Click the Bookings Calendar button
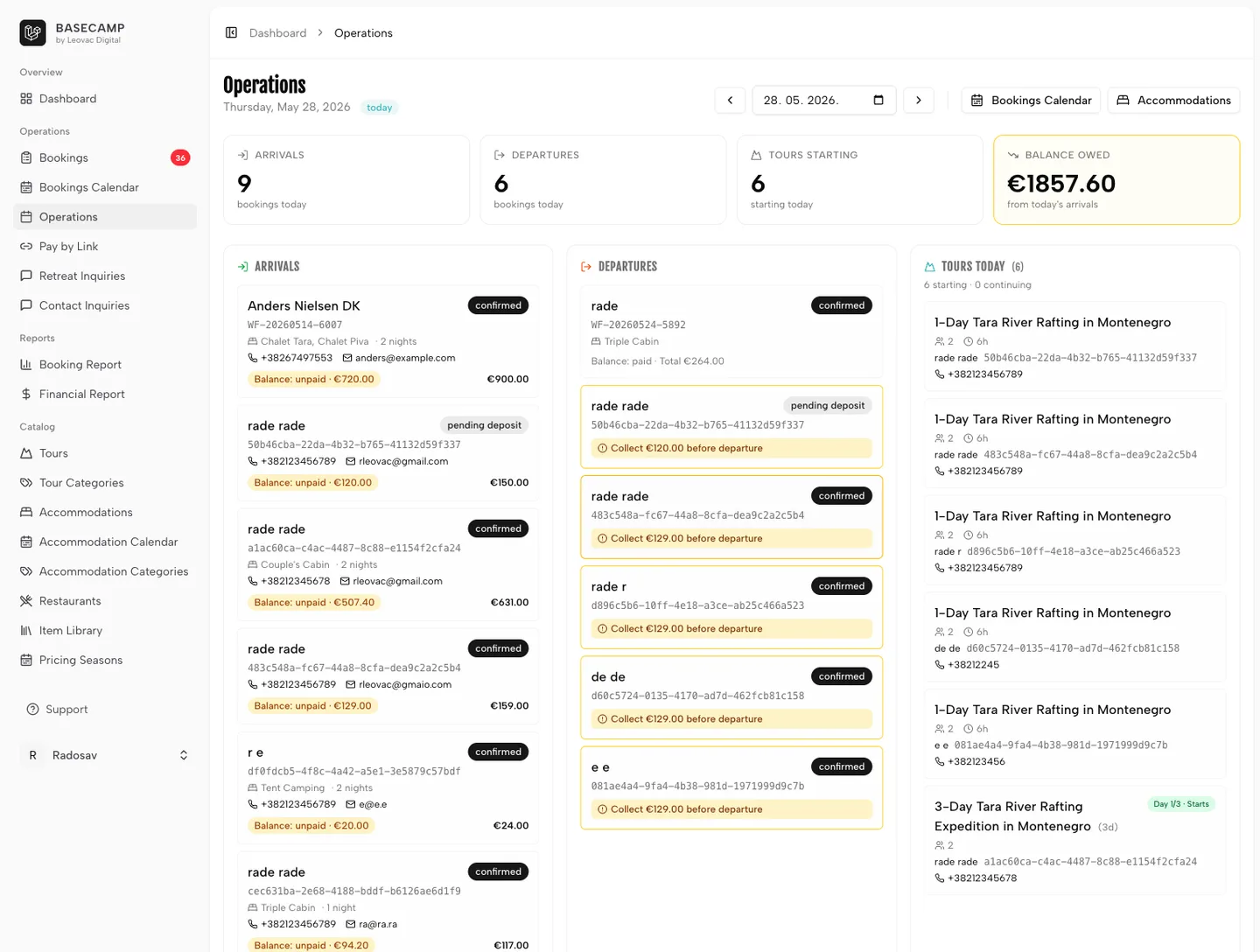Image resolution: width=1260 pixels, height=952 pixels. [1032, 100]
